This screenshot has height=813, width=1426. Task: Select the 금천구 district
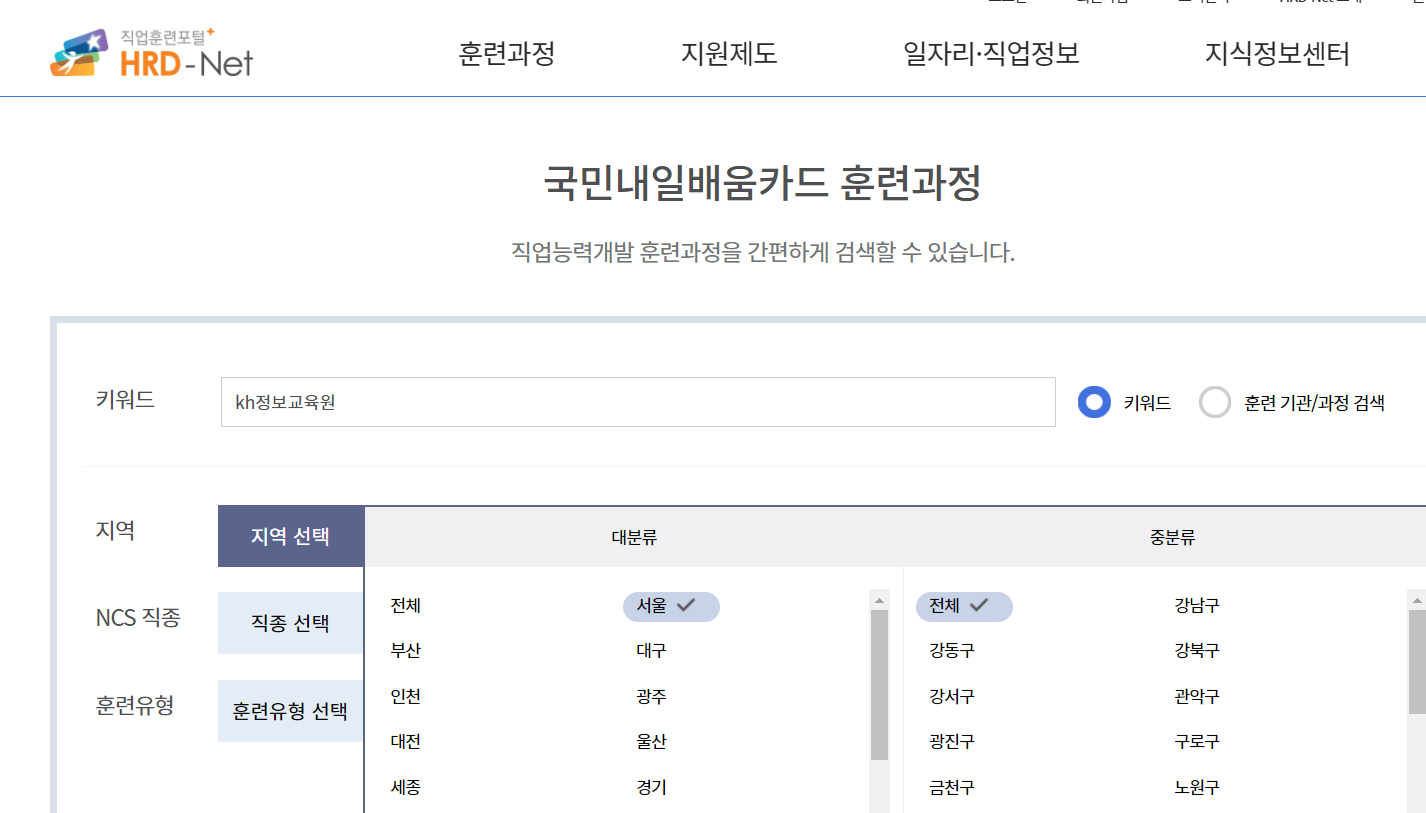pyautogui.click(x=951, y=788)
